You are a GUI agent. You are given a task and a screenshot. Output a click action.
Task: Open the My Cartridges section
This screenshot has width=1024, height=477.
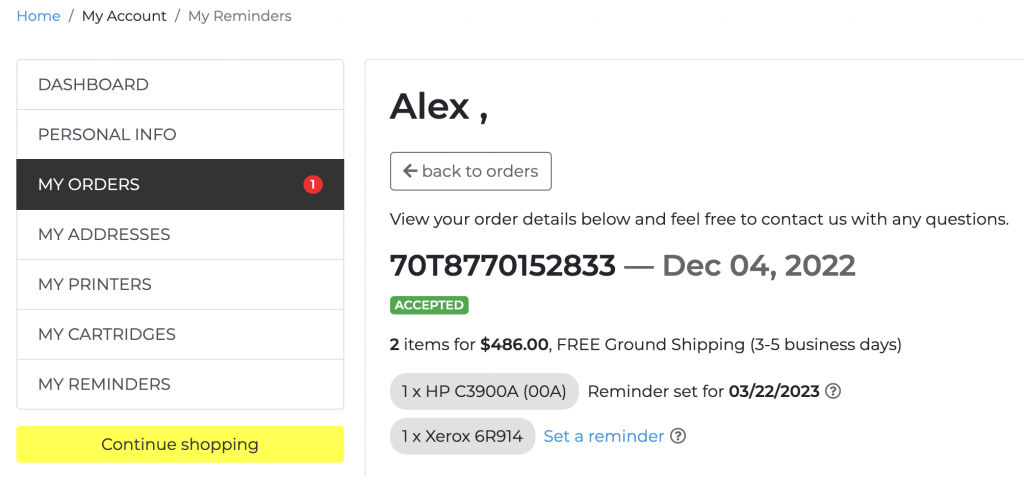point(180,334)
